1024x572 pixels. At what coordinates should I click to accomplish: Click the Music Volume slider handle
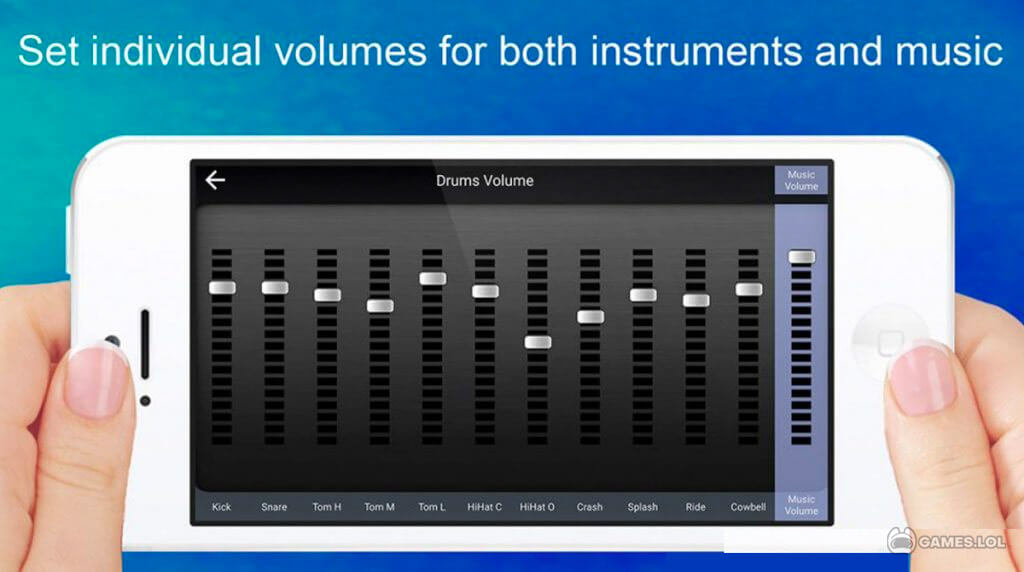[801, 257]
